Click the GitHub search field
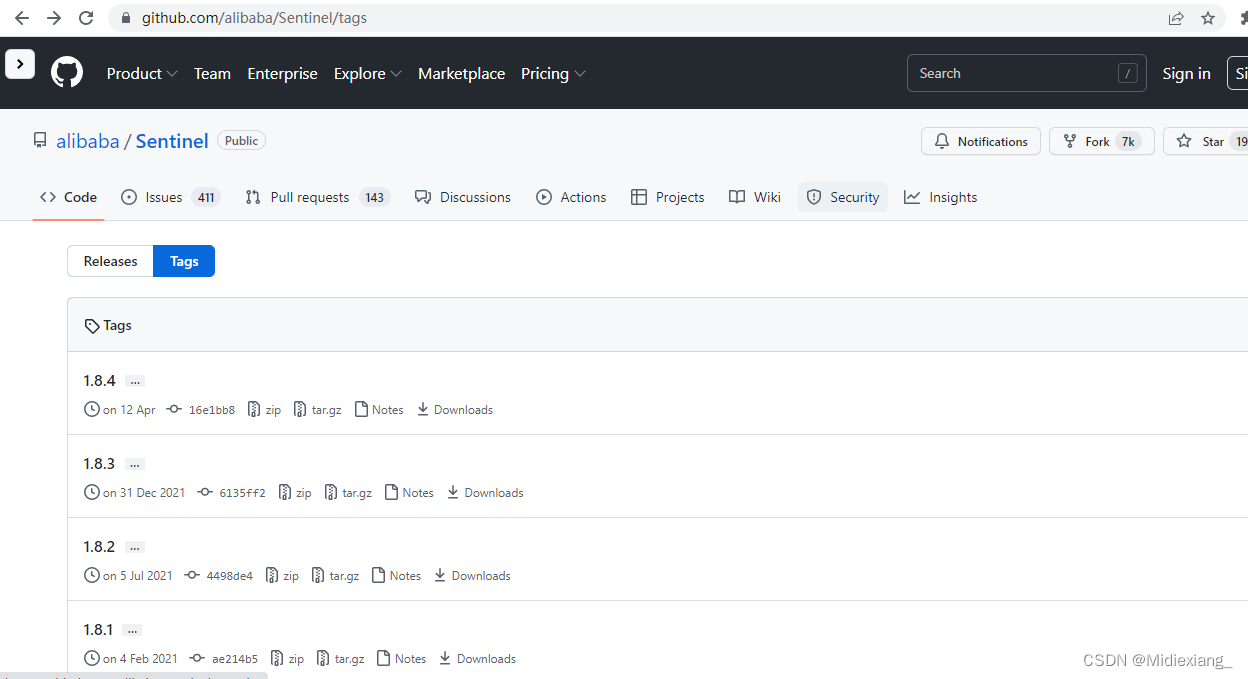The height and width of the screenshot is (679, 1248). coord(1027,73)
